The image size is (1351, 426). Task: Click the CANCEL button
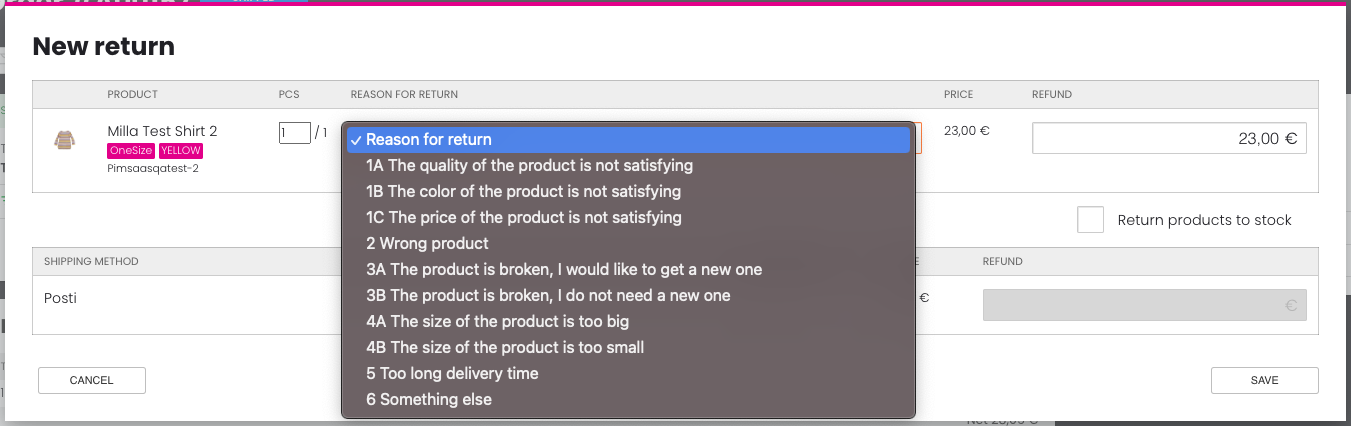pyautogui.click(x=92, y=380)
